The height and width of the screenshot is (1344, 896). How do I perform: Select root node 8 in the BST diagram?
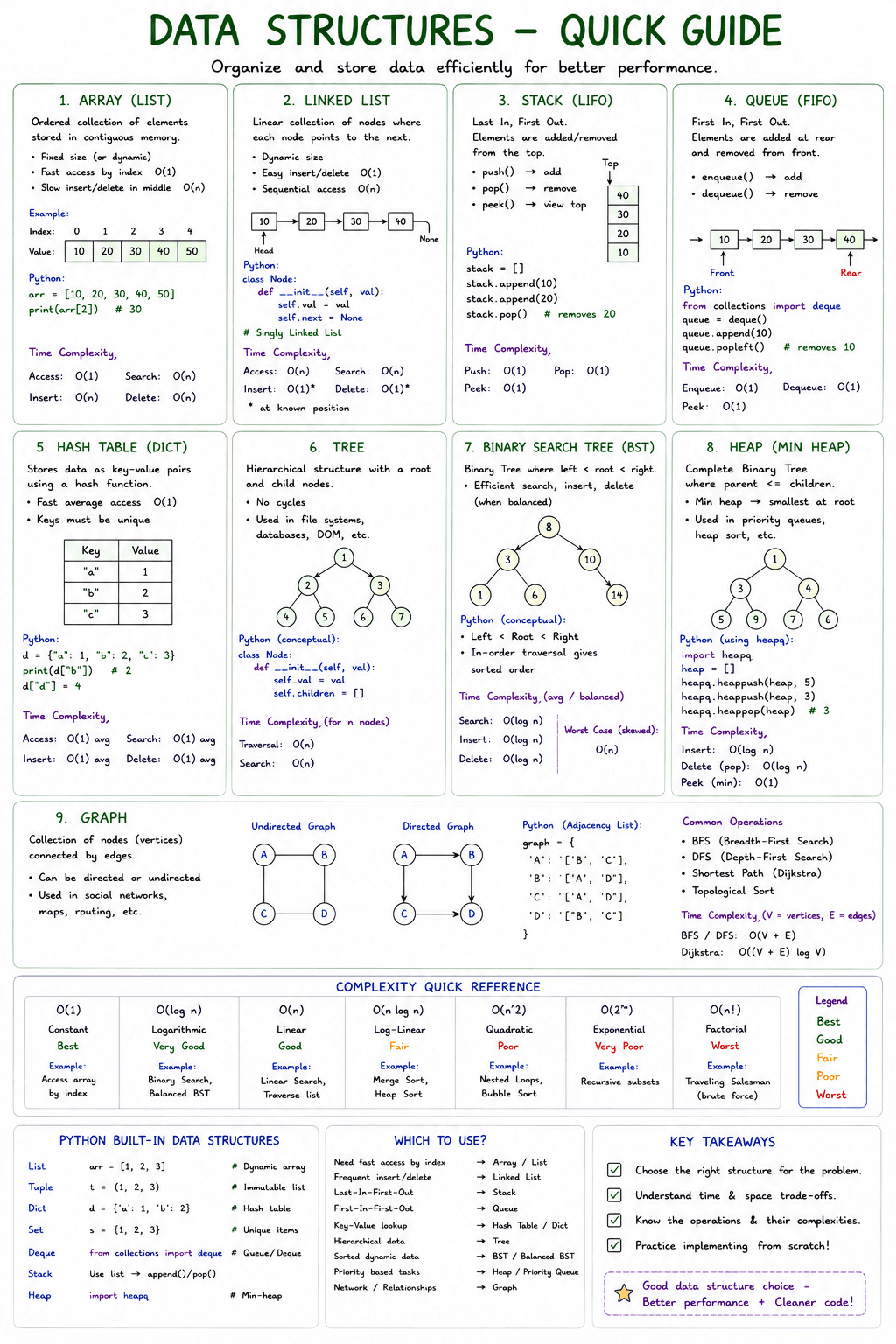[549, 527]
